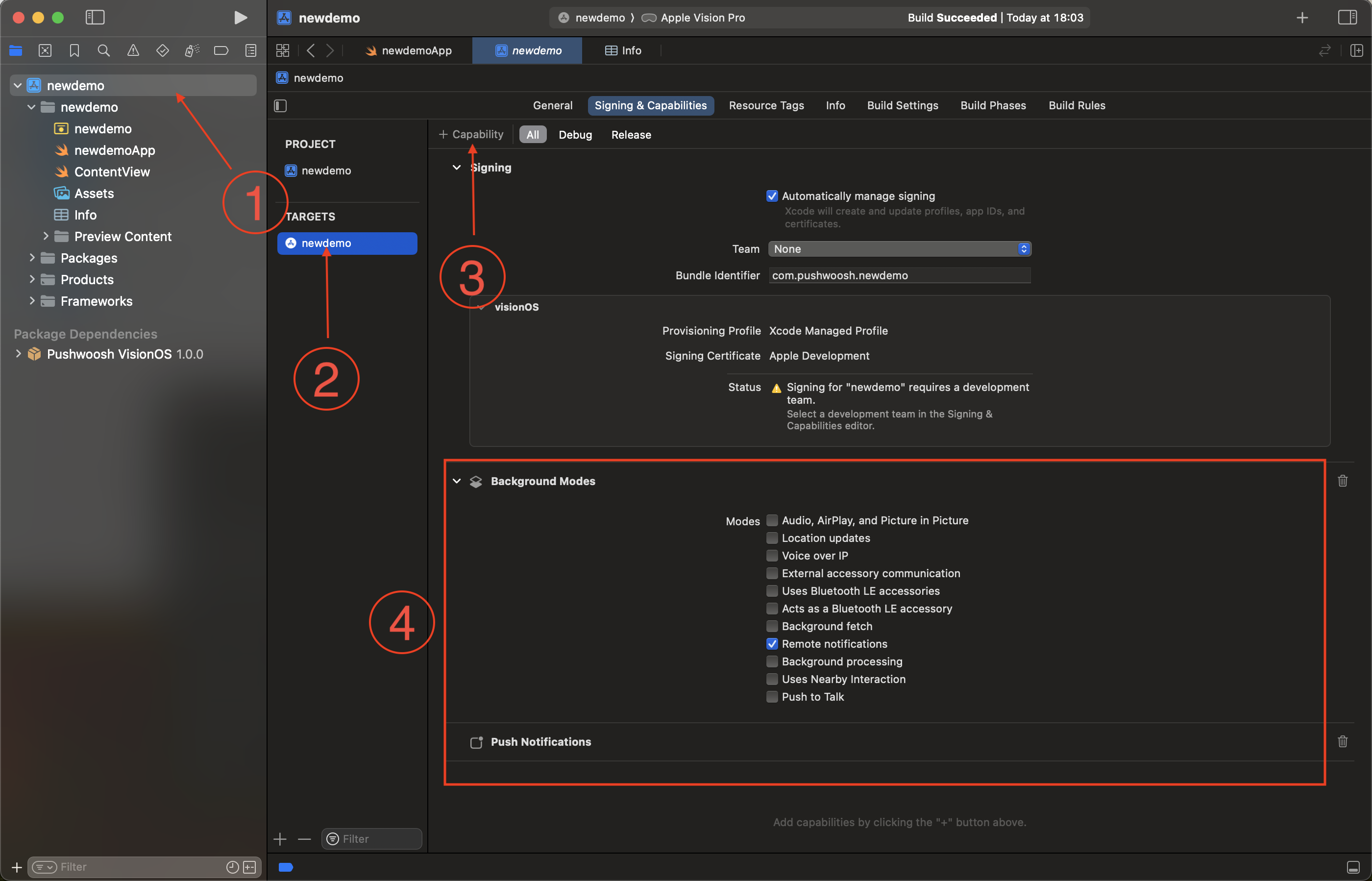1372x881 pixels.
Task: Open the Team dropdown
Action: click(x=900, y=249)
